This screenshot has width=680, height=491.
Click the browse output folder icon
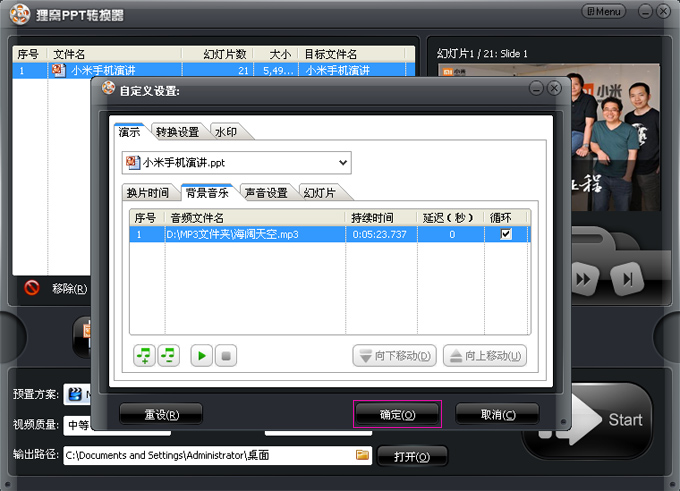(x=362, y=455)
